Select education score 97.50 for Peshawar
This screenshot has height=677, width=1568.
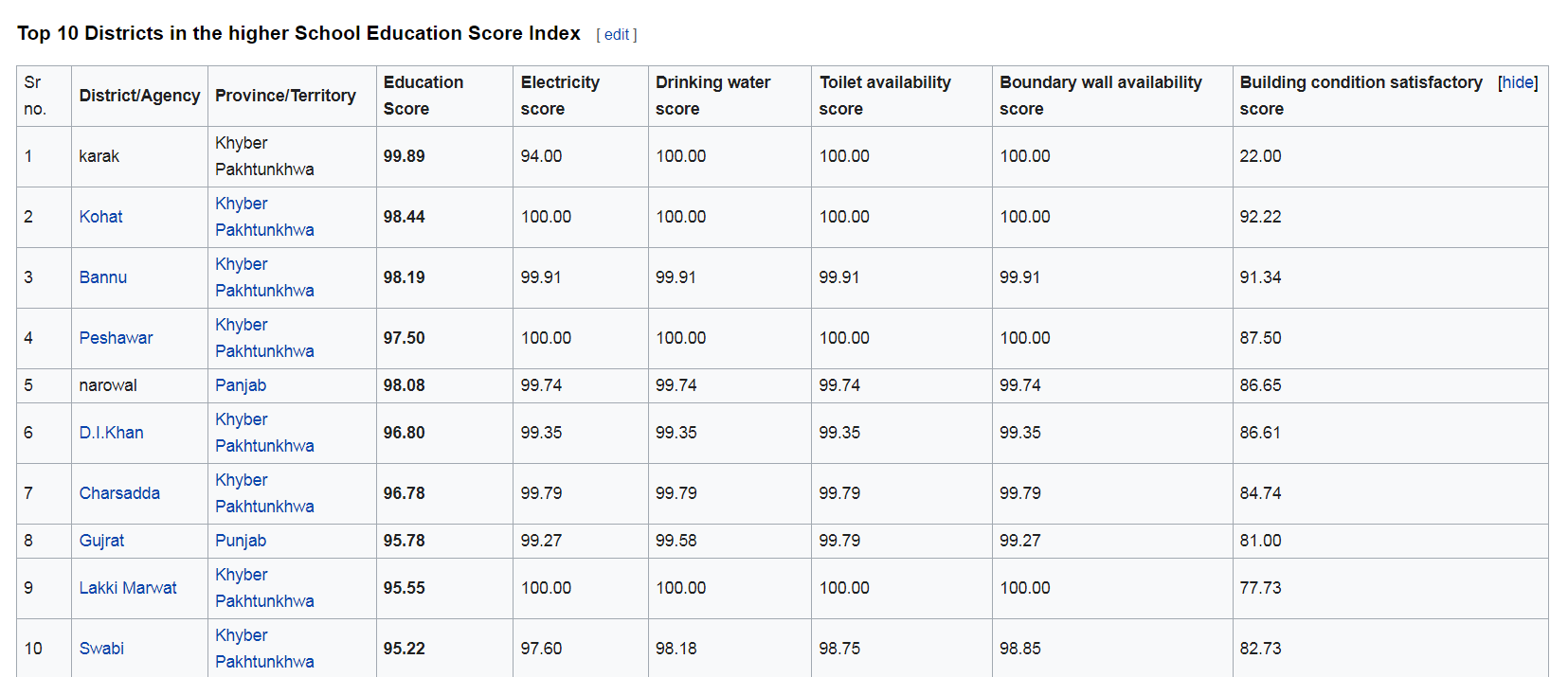[x=404, y=338]
